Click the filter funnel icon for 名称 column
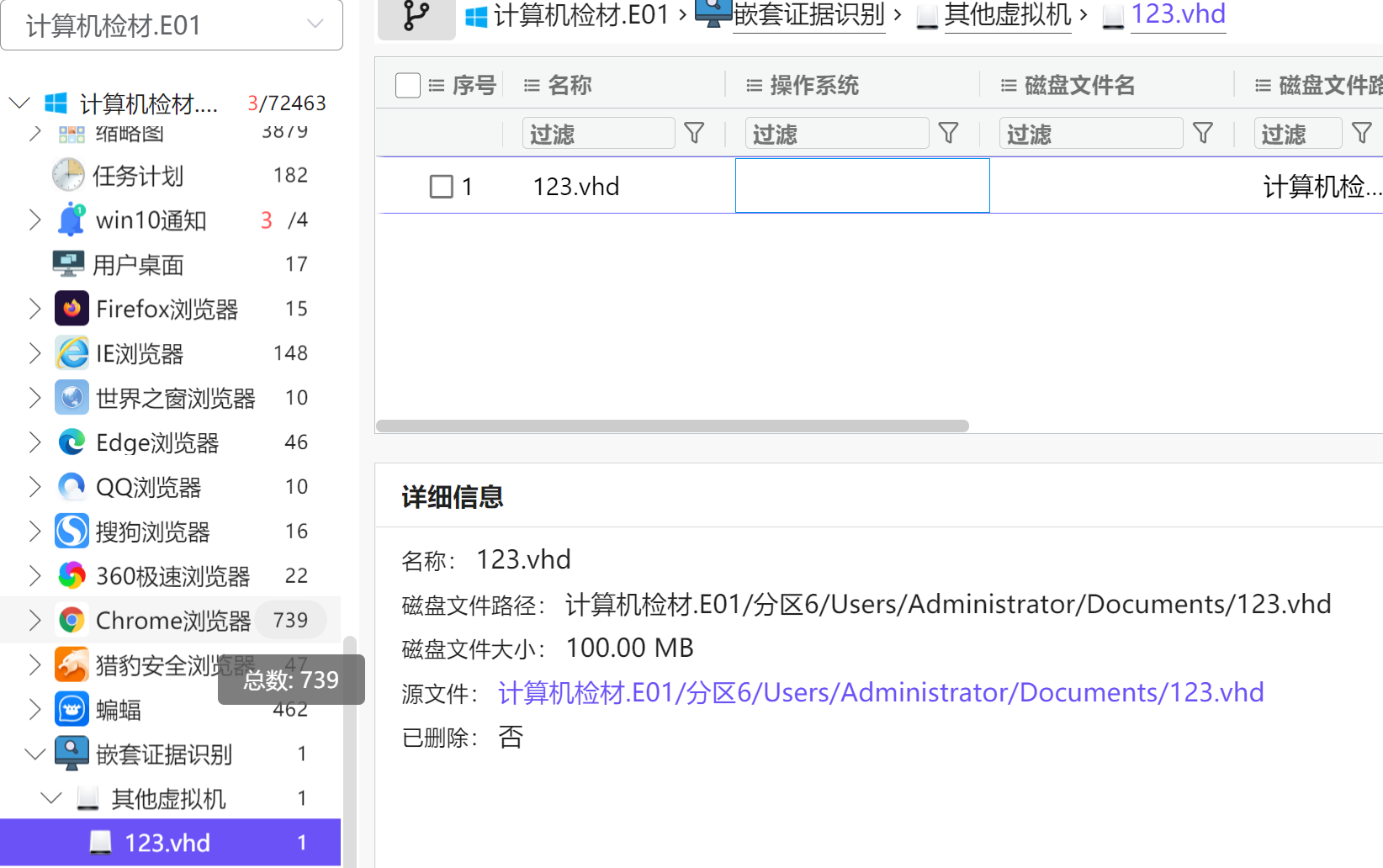This screenshot has width=1383, height=868. pyautogui.click(x=694, y=133)
